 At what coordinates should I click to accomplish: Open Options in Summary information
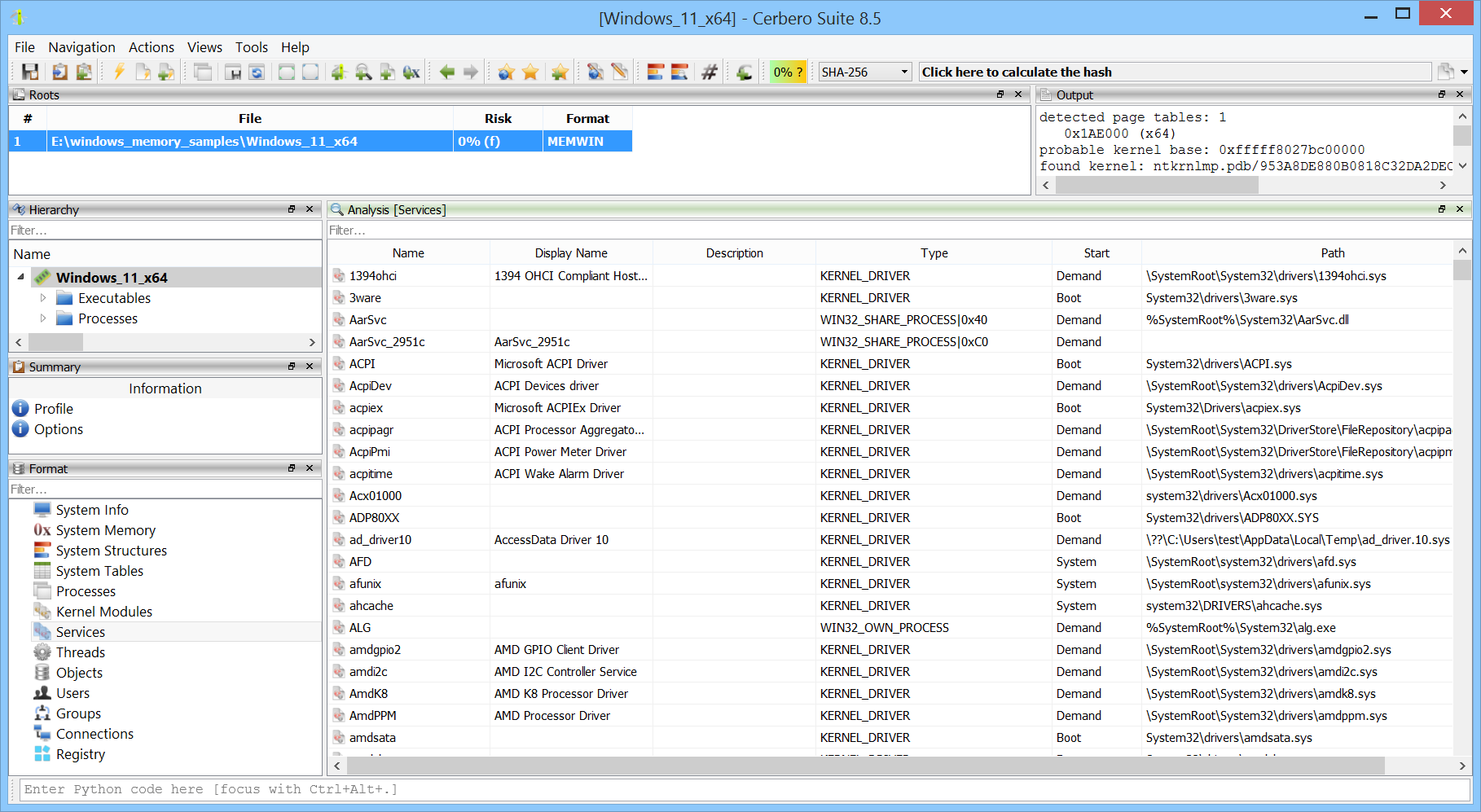59,429
